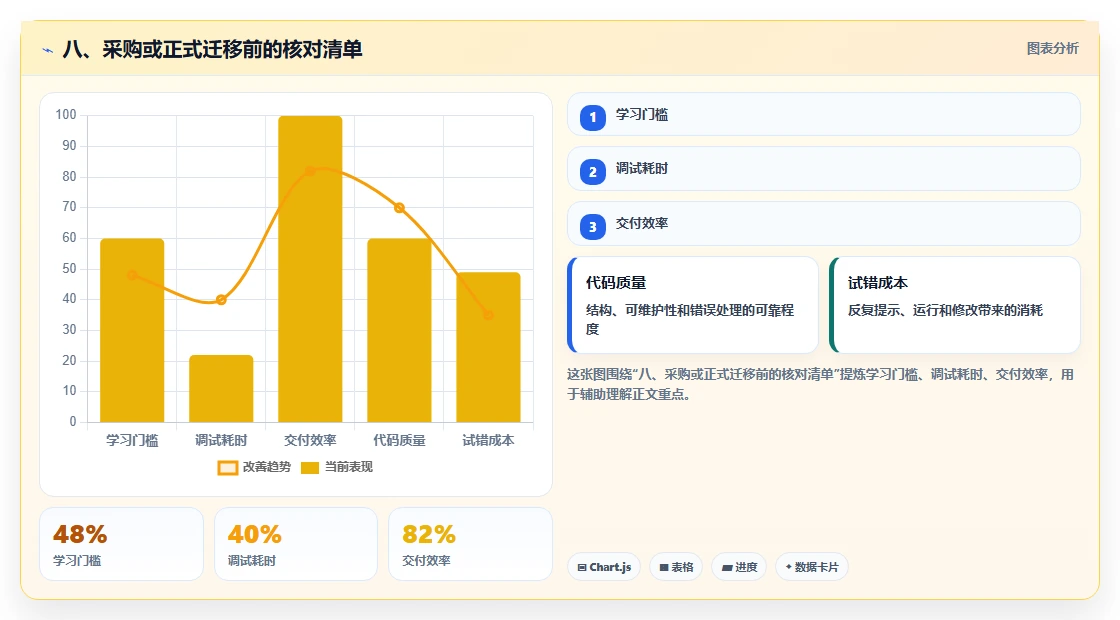The height and width of the screenshot is (620, 1120).
Task: Click the 代码质量 bar in the chart
Action: [399, 331]
